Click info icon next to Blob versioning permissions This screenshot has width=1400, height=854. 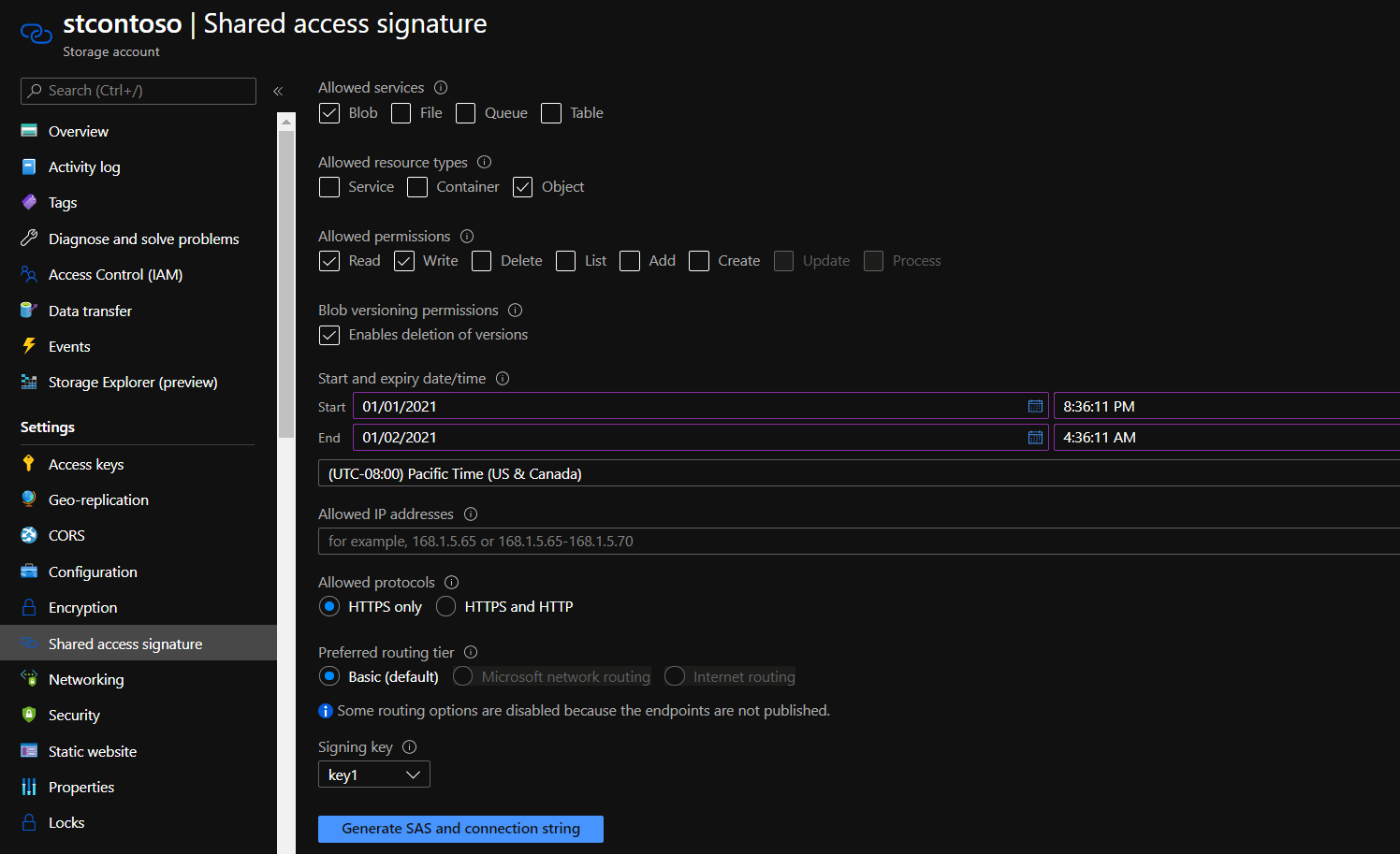pos(515,311)
